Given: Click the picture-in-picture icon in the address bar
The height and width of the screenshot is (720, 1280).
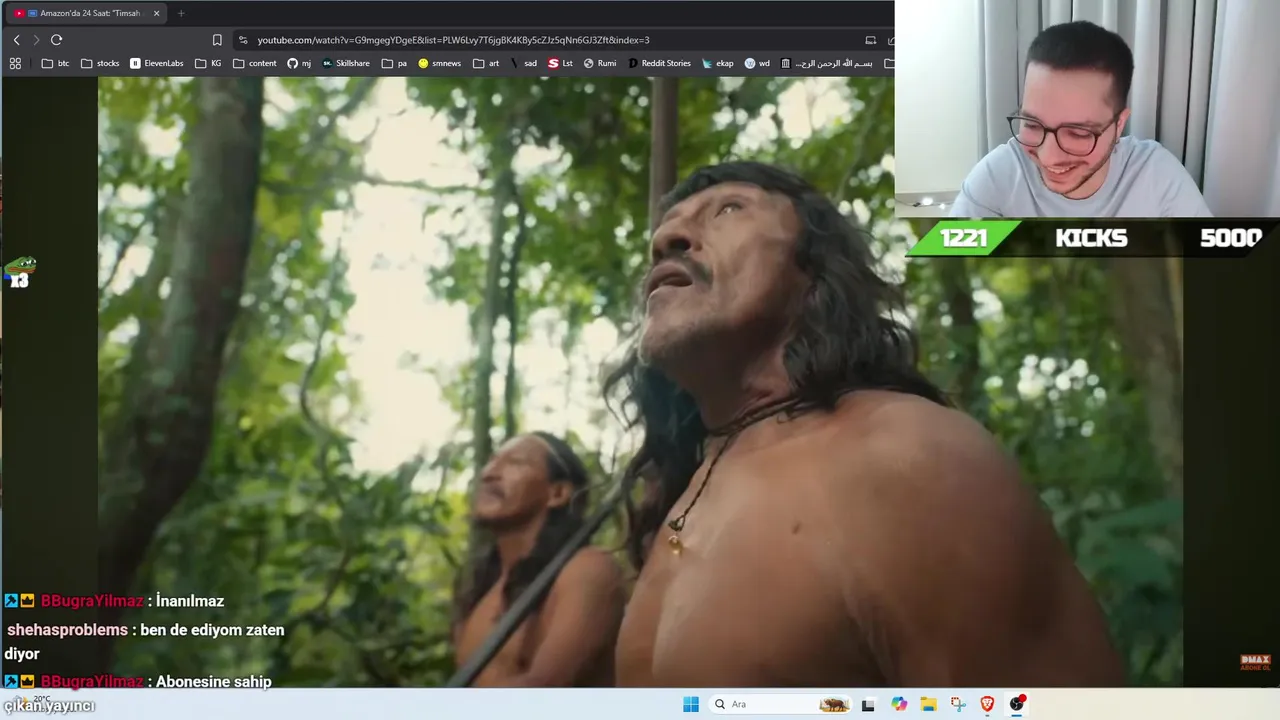Looking at the screenshot, I should 870,40.
